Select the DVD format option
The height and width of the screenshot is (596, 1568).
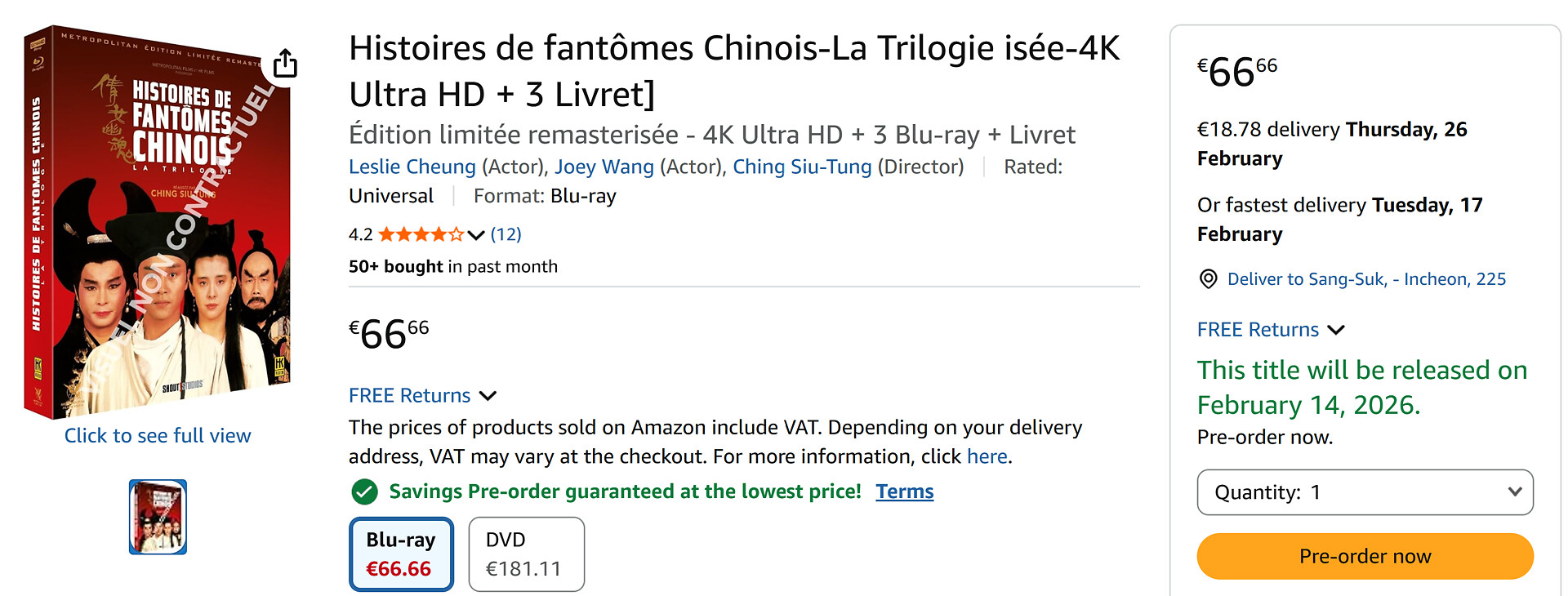tap(526, 554)
